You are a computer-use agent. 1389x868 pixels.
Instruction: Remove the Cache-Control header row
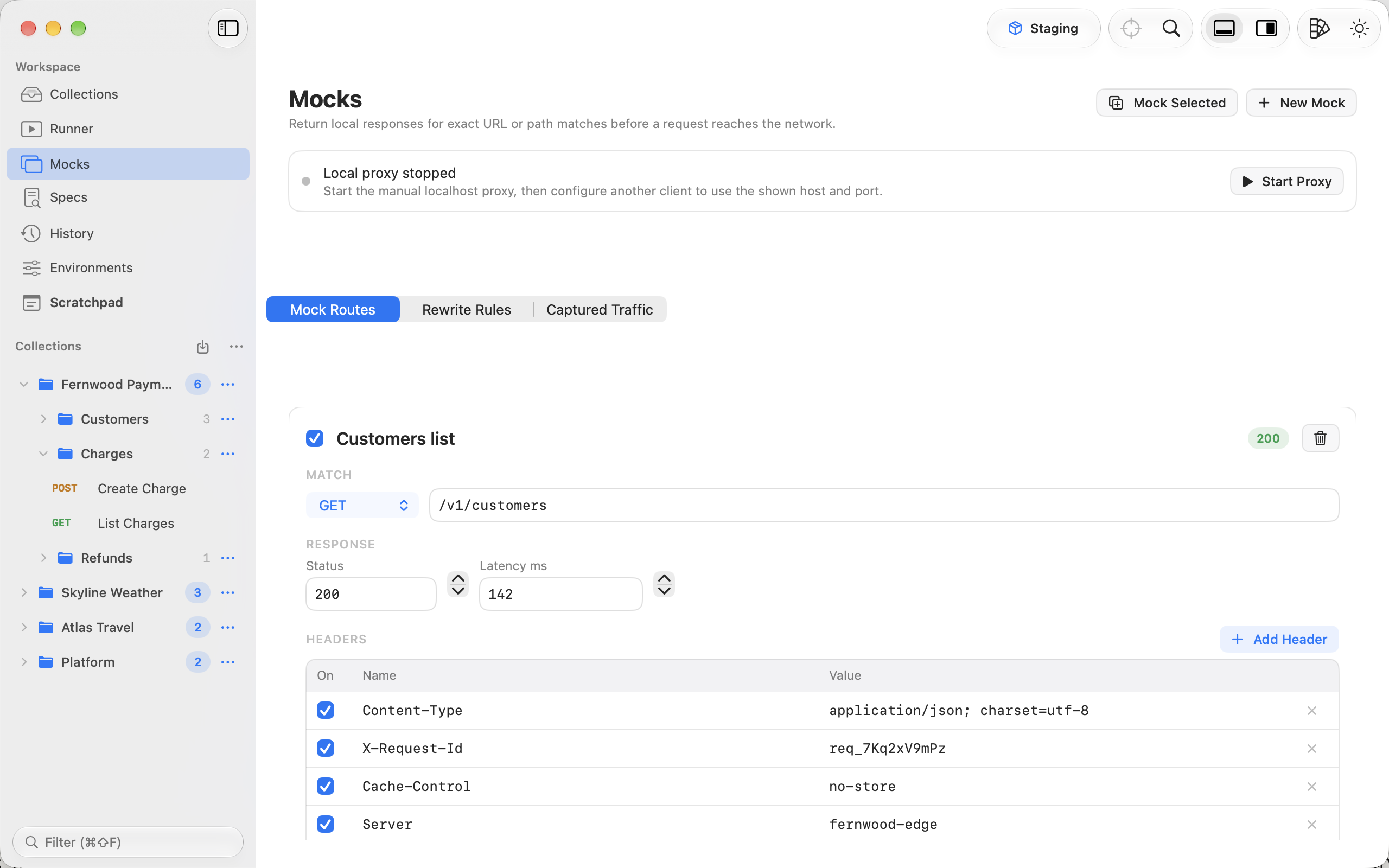click(1311, 787)
